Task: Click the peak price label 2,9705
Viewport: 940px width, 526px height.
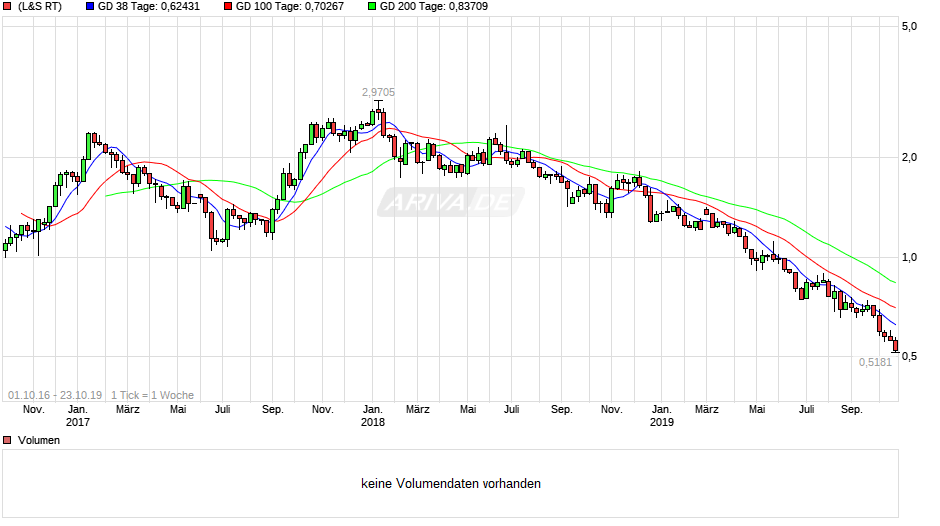Action: (x=378, y=92)
